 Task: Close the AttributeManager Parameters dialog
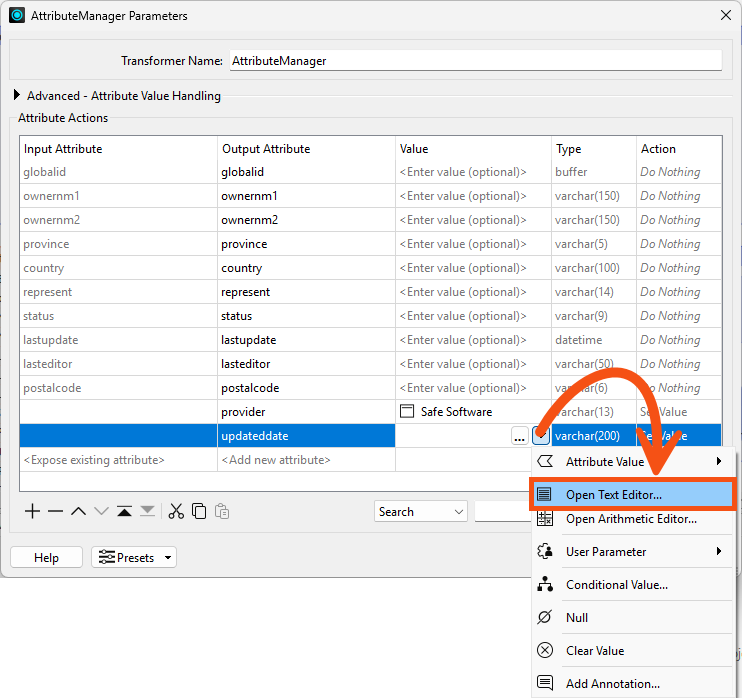pyautogui.click(x=725, y=16)
